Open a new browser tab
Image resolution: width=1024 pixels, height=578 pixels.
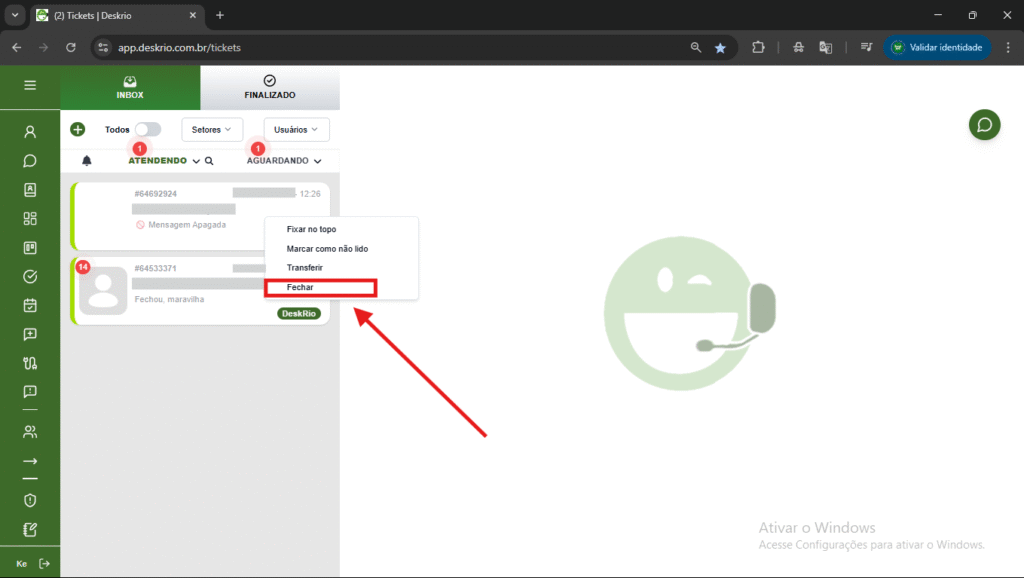[x=220, y=15]
